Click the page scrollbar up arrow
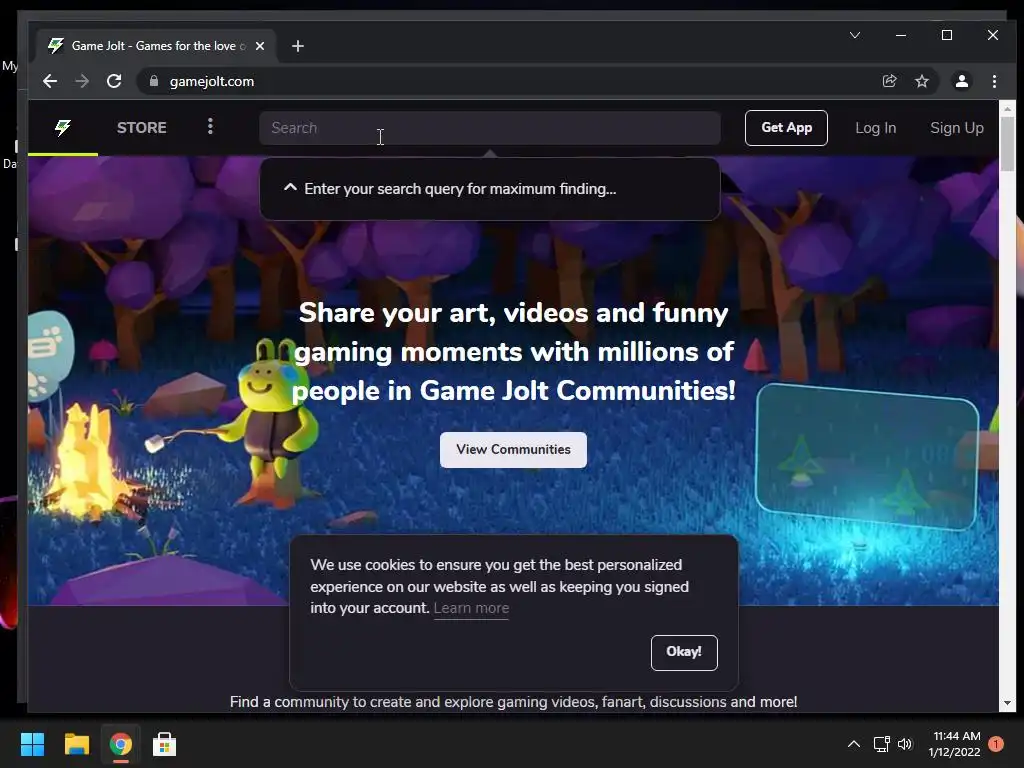This screenshot has height=768, width=1024. click(x=1006, y=109)
